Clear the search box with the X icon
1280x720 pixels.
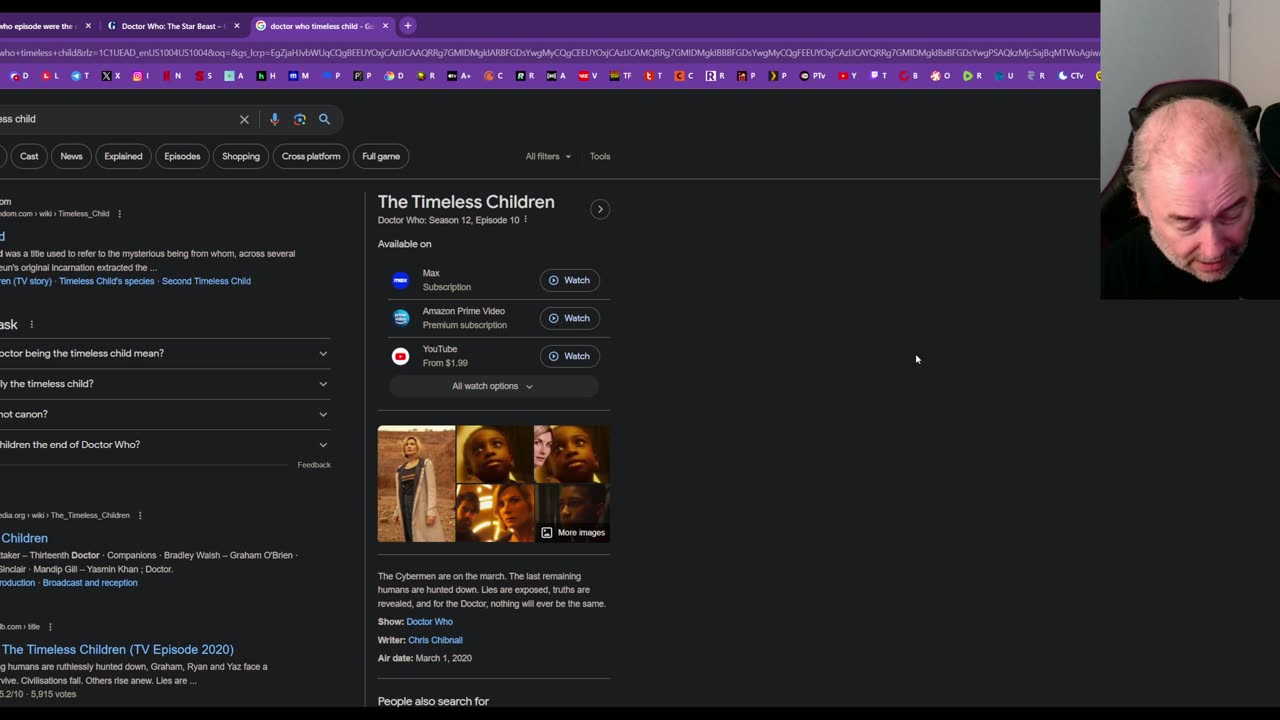244,119
